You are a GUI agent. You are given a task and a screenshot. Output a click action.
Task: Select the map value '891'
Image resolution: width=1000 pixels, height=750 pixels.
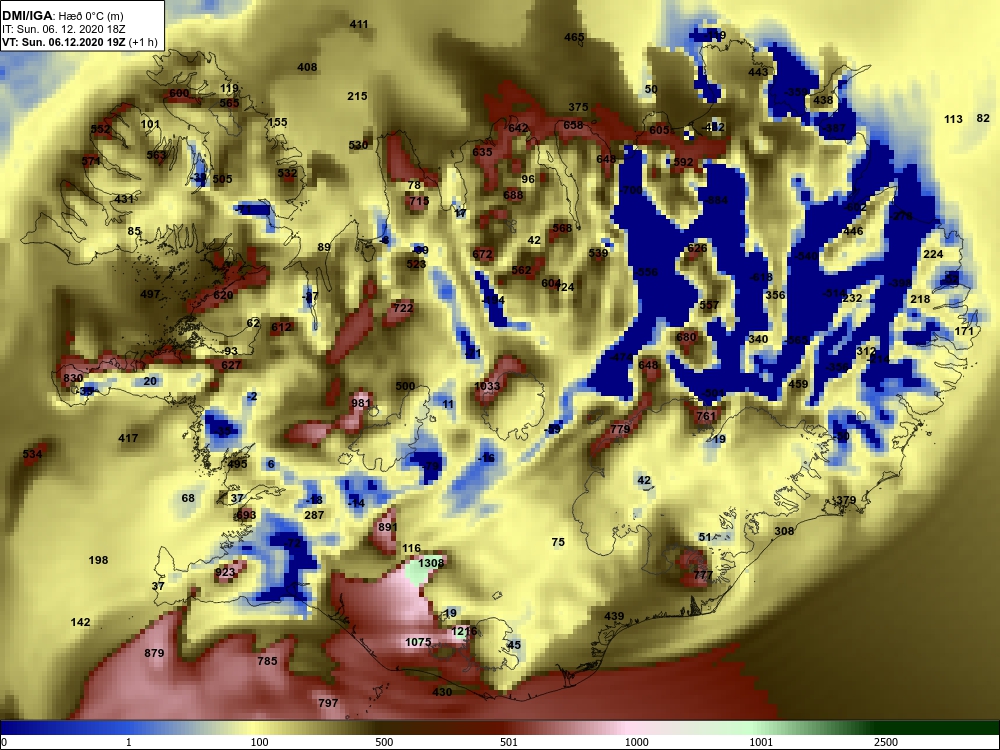[x=388, y=527]
